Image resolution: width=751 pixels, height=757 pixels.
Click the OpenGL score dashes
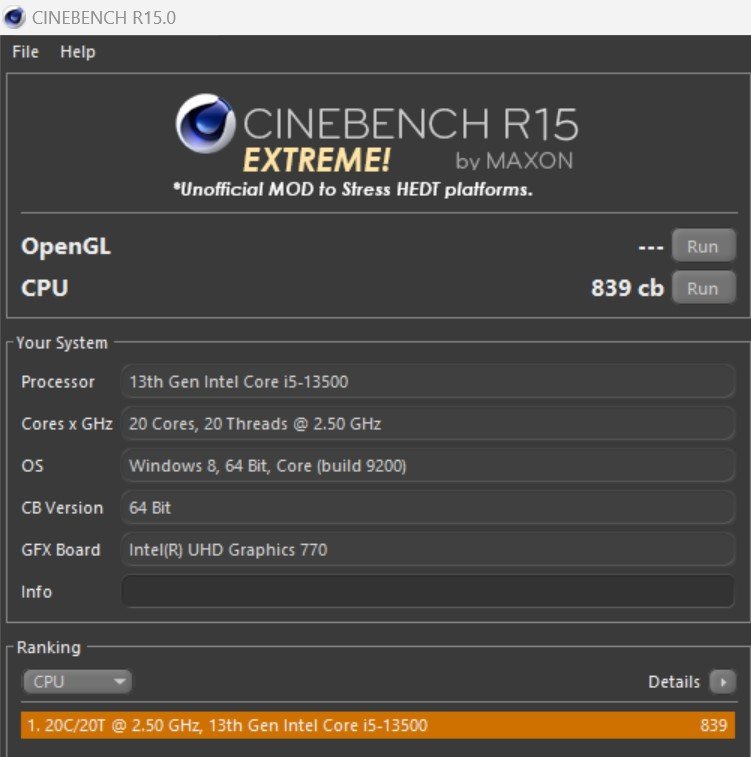tap(651, 247)
